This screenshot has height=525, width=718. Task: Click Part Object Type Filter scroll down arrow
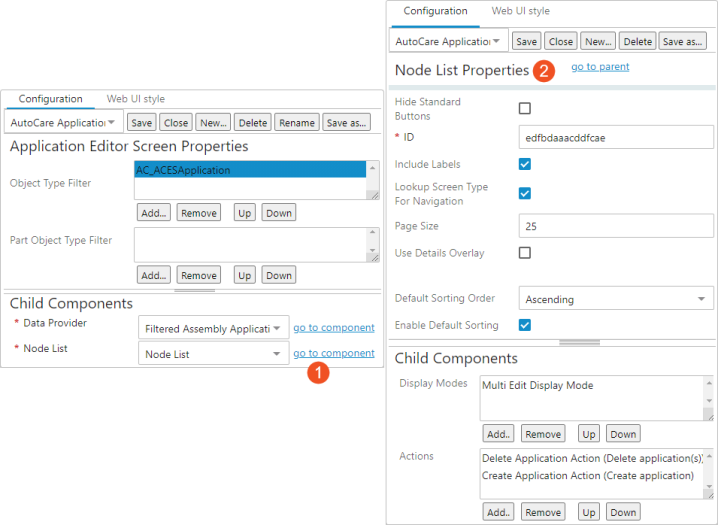tap(372, 250)
